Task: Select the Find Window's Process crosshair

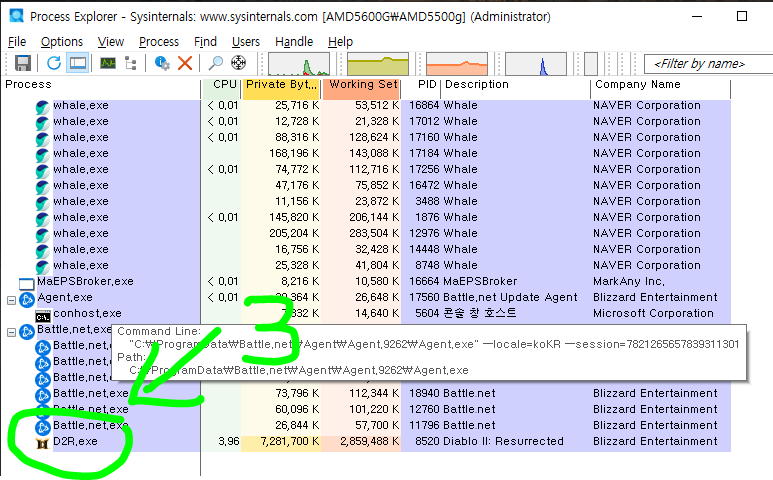Action: [x=239, y=63]
